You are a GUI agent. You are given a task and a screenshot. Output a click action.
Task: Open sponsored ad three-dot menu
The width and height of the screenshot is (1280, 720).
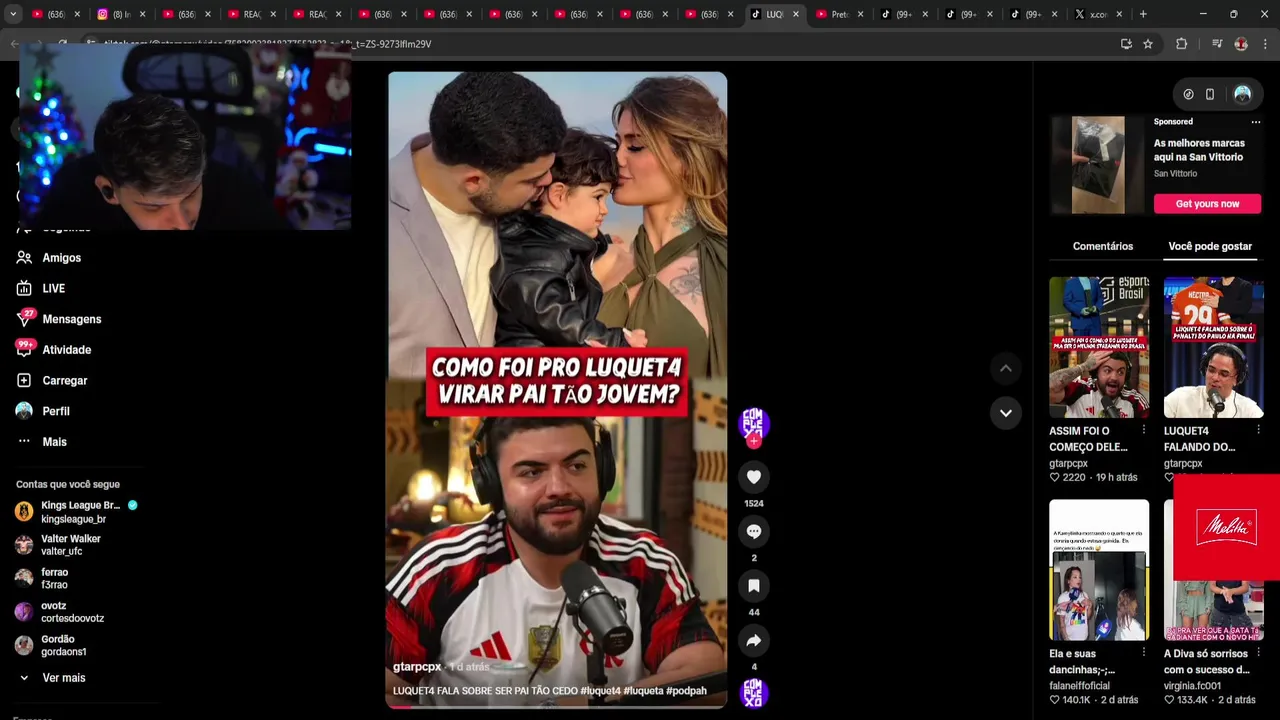click(x=1255, y=122)
